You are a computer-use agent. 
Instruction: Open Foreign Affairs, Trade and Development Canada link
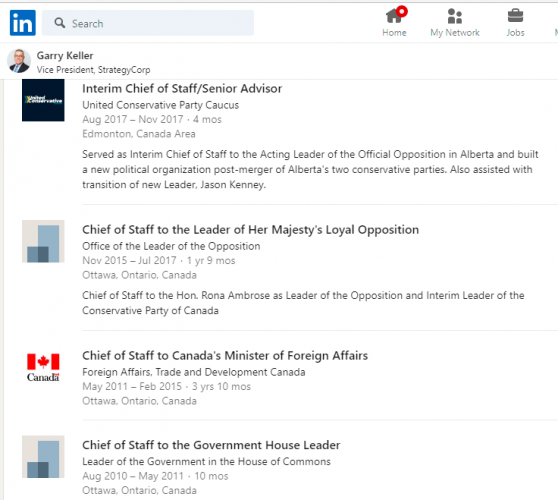coord(194,372)
